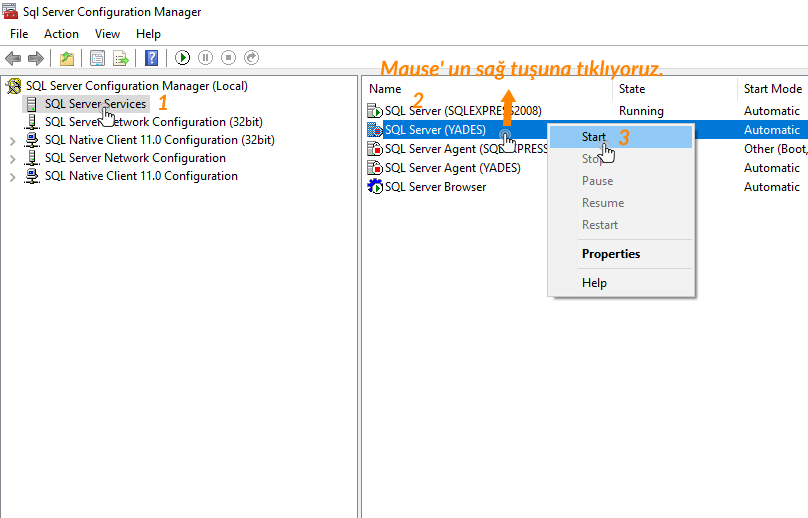Select SQL Server Services in the tree

pyautogui.click(x=95, y=104)
